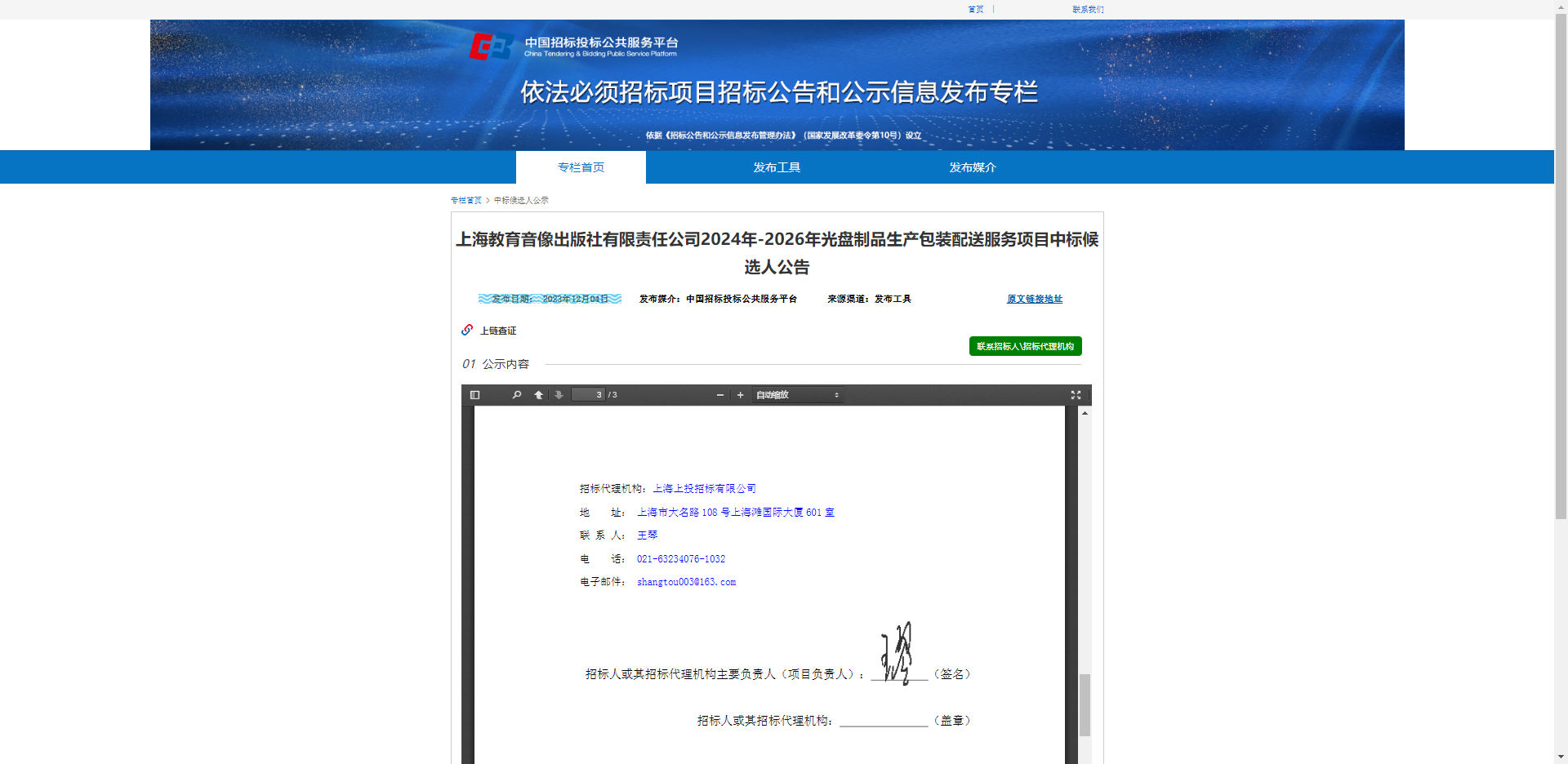Click the 上链查证 chain link icon

tap(467, 330)
